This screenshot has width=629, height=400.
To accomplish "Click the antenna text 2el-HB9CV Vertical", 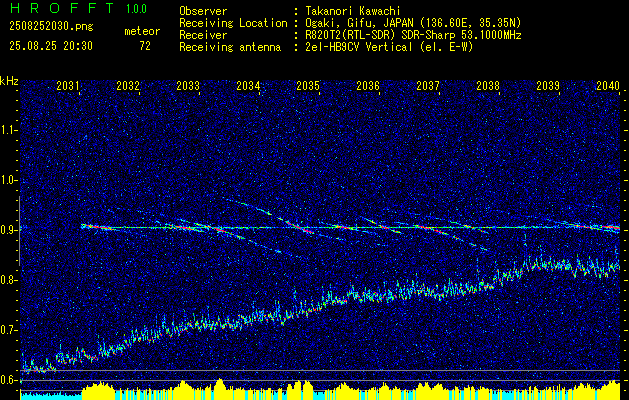I will (x=359, y=47).
